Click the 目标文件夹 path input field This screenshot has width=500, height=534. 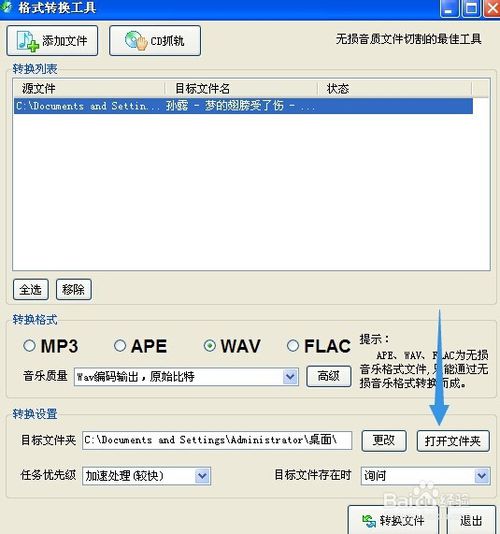(217, 440)
